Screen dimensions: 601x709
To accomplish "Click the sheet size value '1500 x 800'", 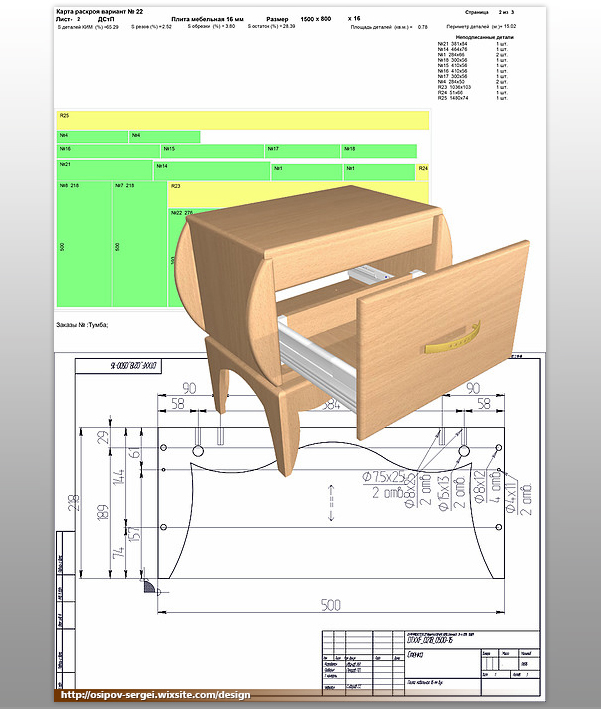I will (x=316, y=19).
